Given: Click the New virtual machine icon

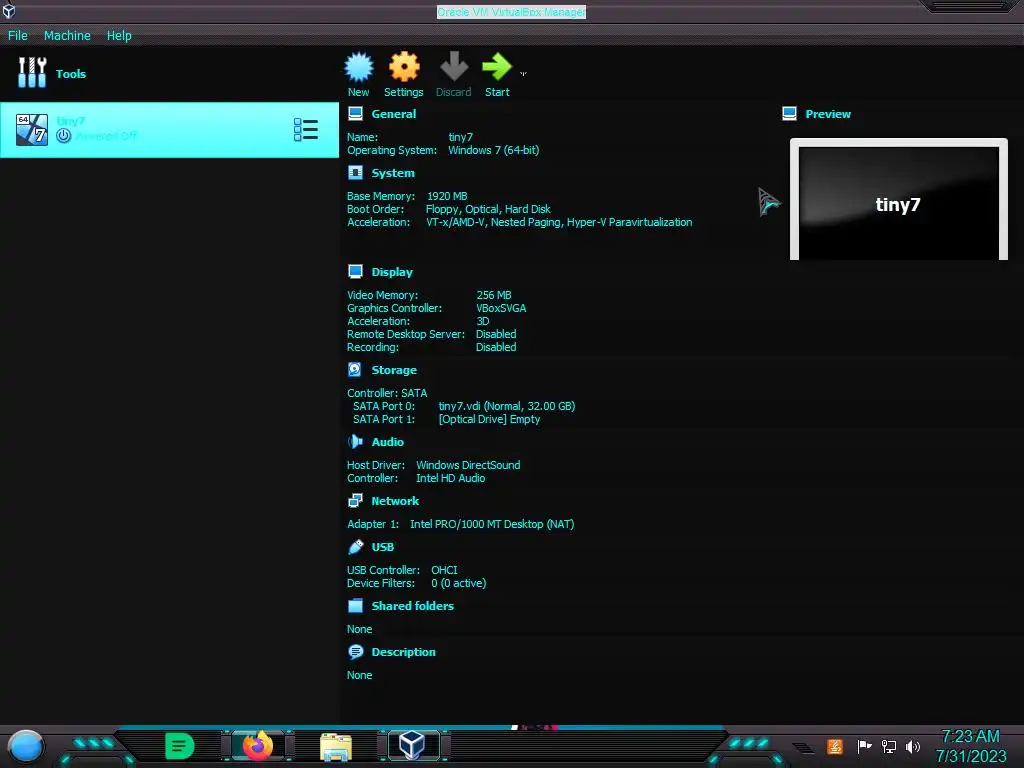Looking at the screenshot, I should coord(359,67).
